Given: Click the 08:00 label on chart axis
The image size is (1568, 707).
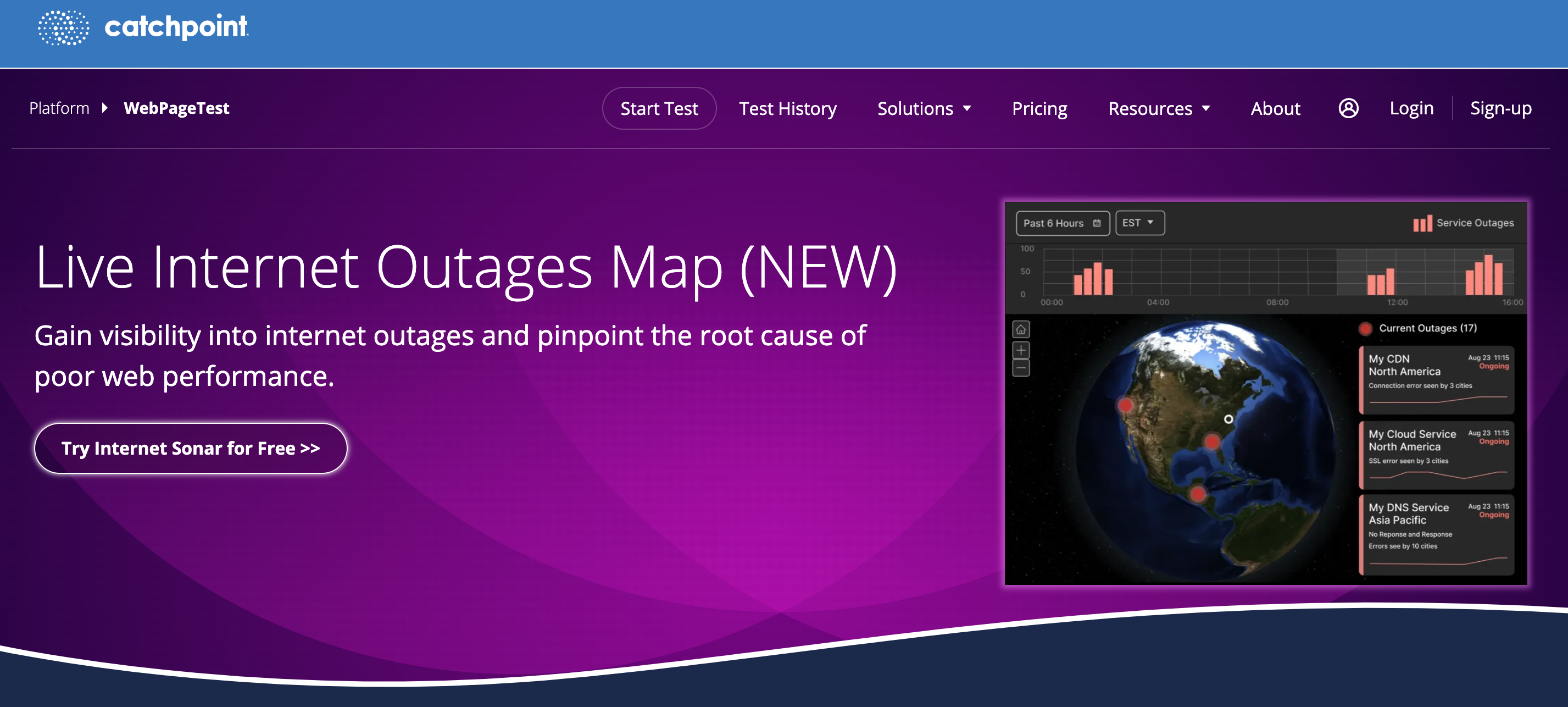Looking at the screenshot, I should (1277, 303).
